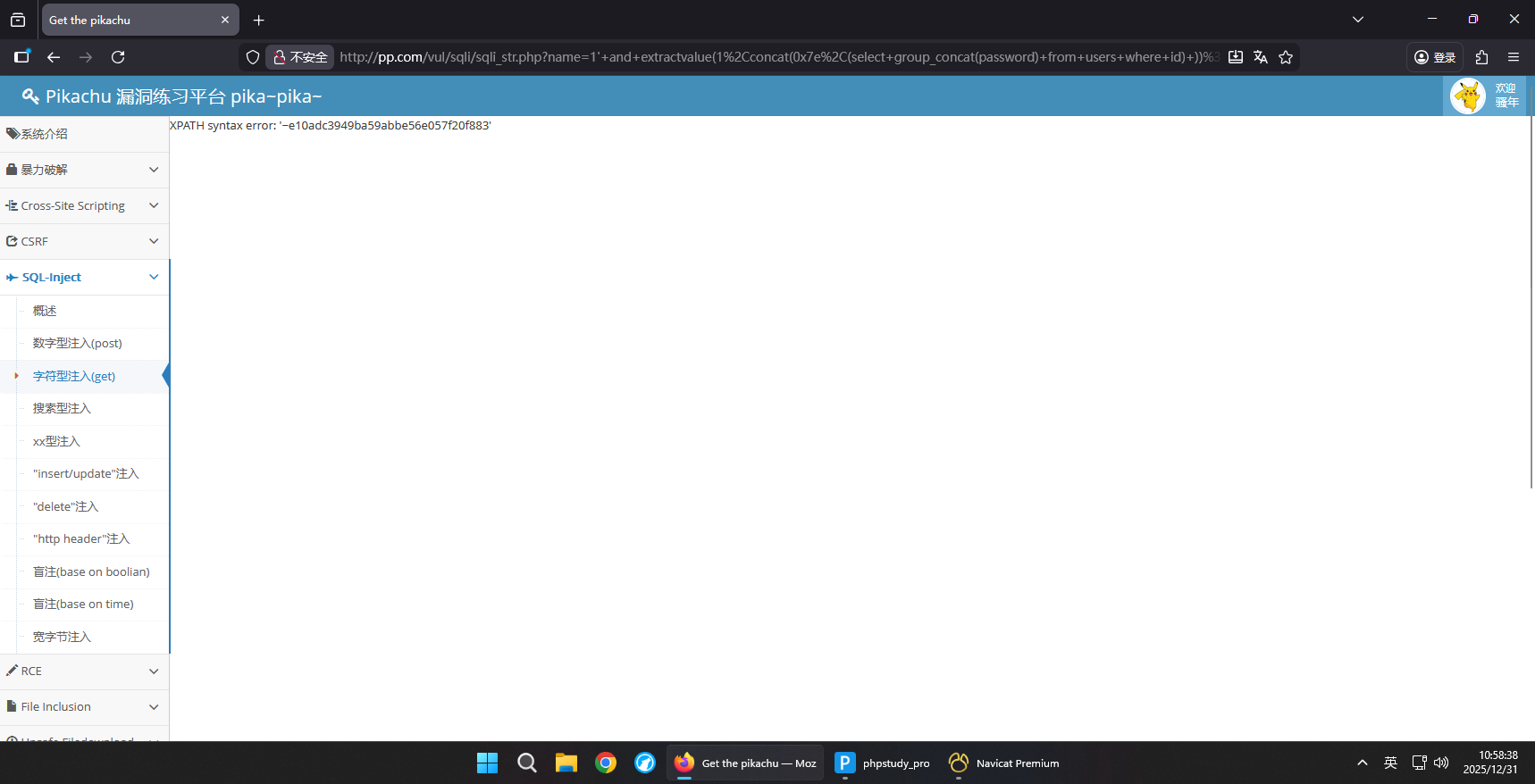The width and height of the screenshot is (1535, 784).
Task: Click the Cross-Site Scripting chevron
Action: coord(154,205)
